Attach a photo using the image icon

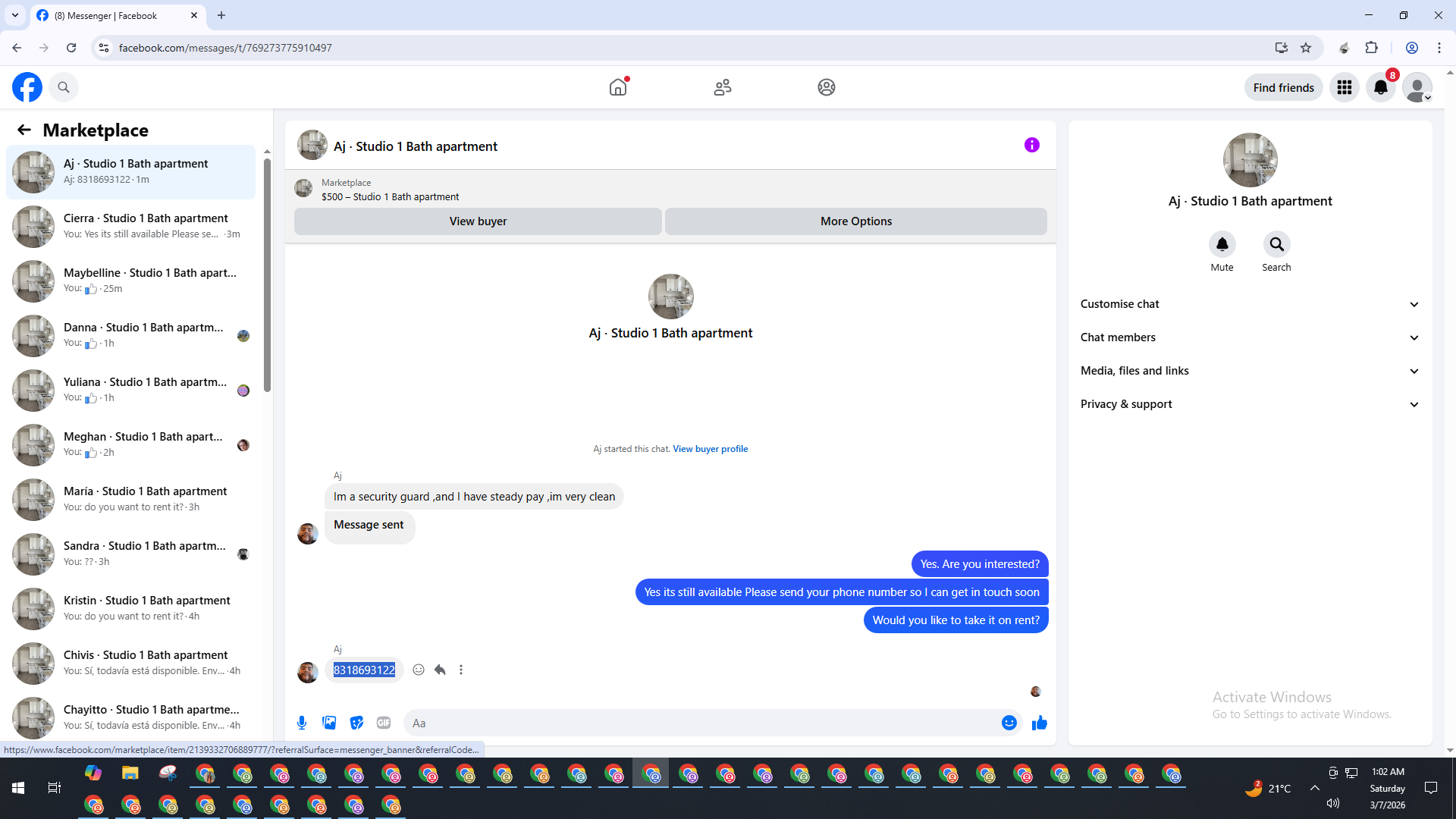[329, 723]
